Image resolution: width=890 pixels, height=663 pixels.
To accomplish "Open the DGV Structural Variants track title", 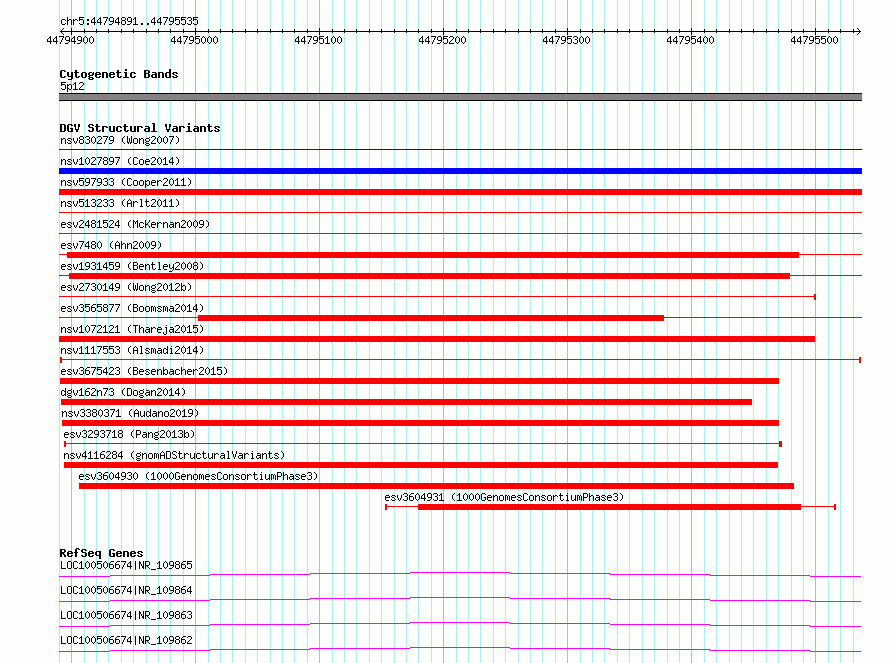I will [140, 128].
